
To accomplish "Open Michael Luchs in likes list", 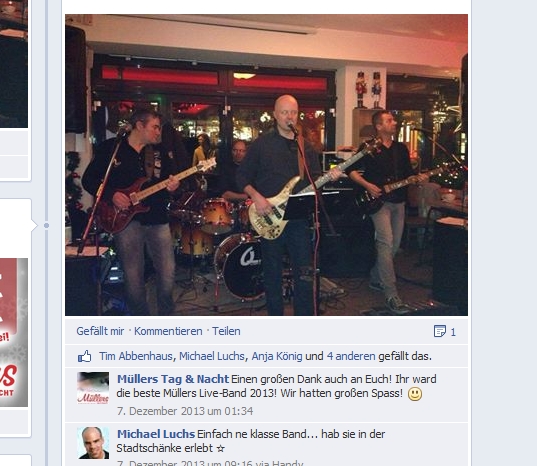I will (x=212, y=356).
